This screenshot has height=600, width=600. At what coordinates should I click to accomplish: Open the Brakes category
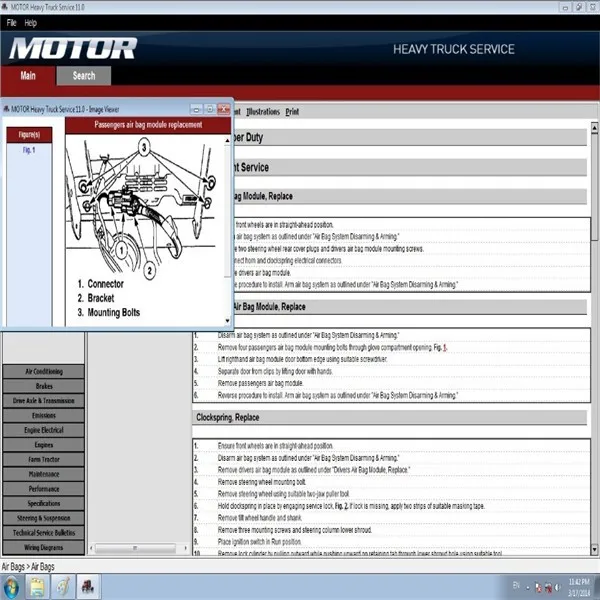[44, 386]
